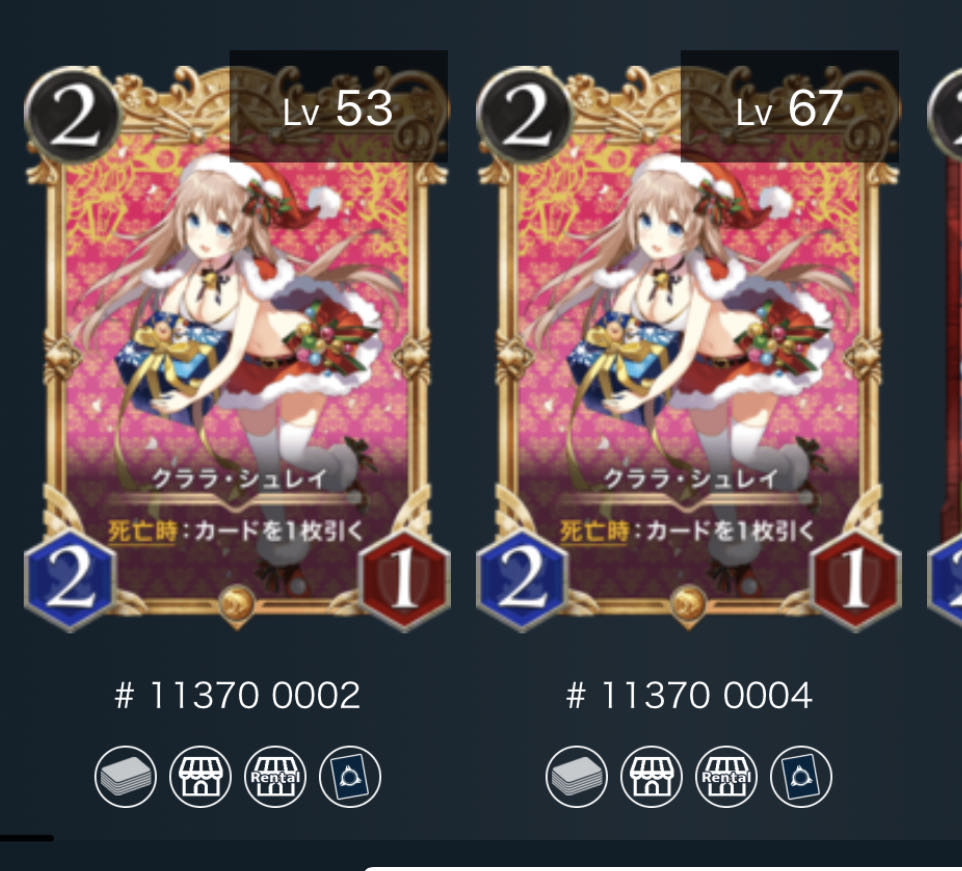Select card number # 11370 0002

tap(237, 696)
